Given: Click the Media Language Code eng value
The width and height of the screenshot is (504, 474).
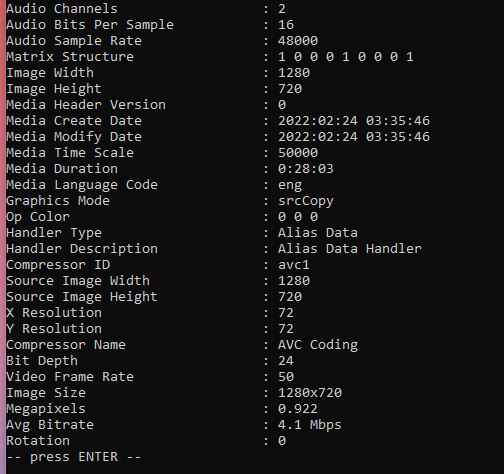Looking at the screenshot, I should click(x=290, y=185).
